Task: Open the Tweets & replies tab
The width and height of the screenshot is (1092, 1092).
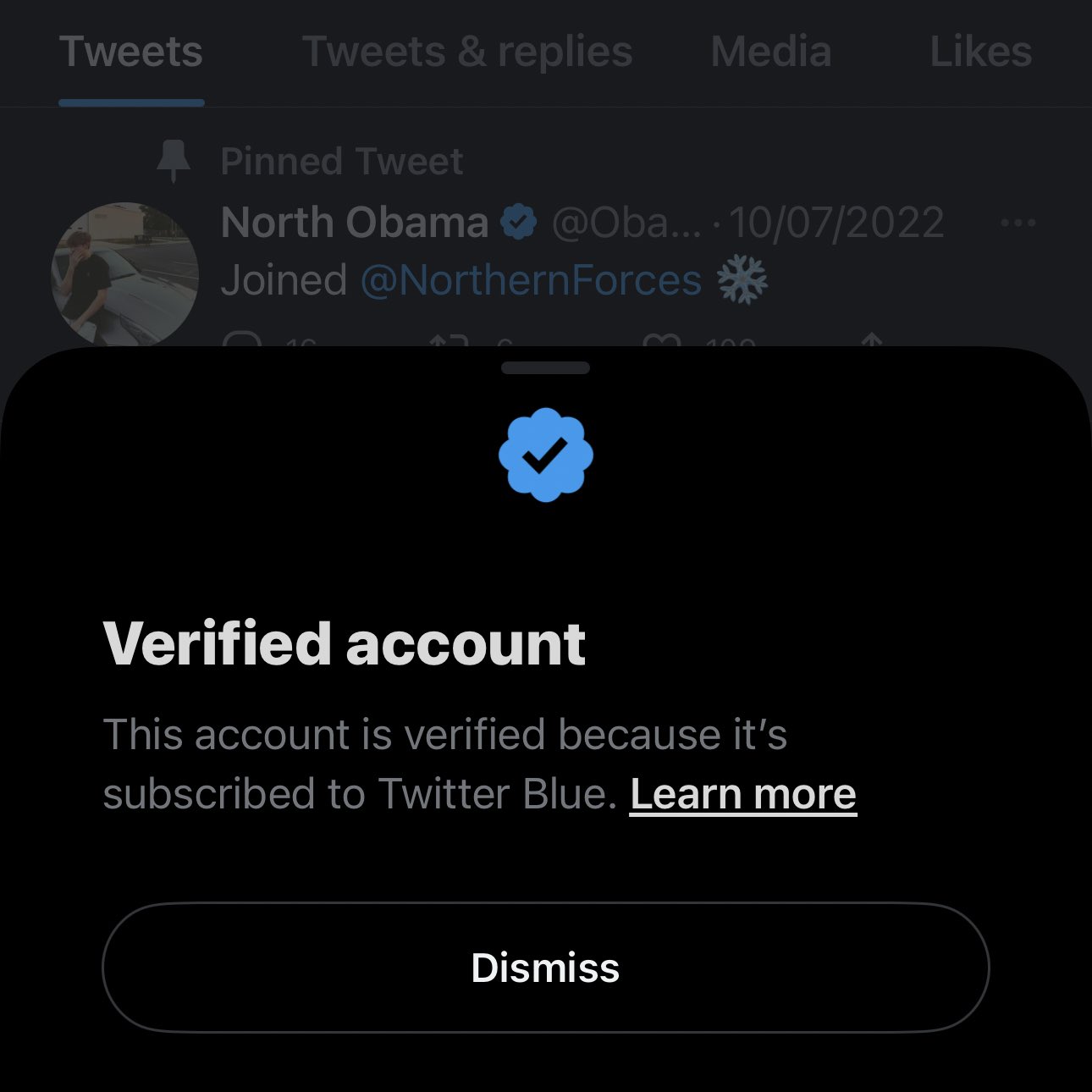Action: pos(467,52)
